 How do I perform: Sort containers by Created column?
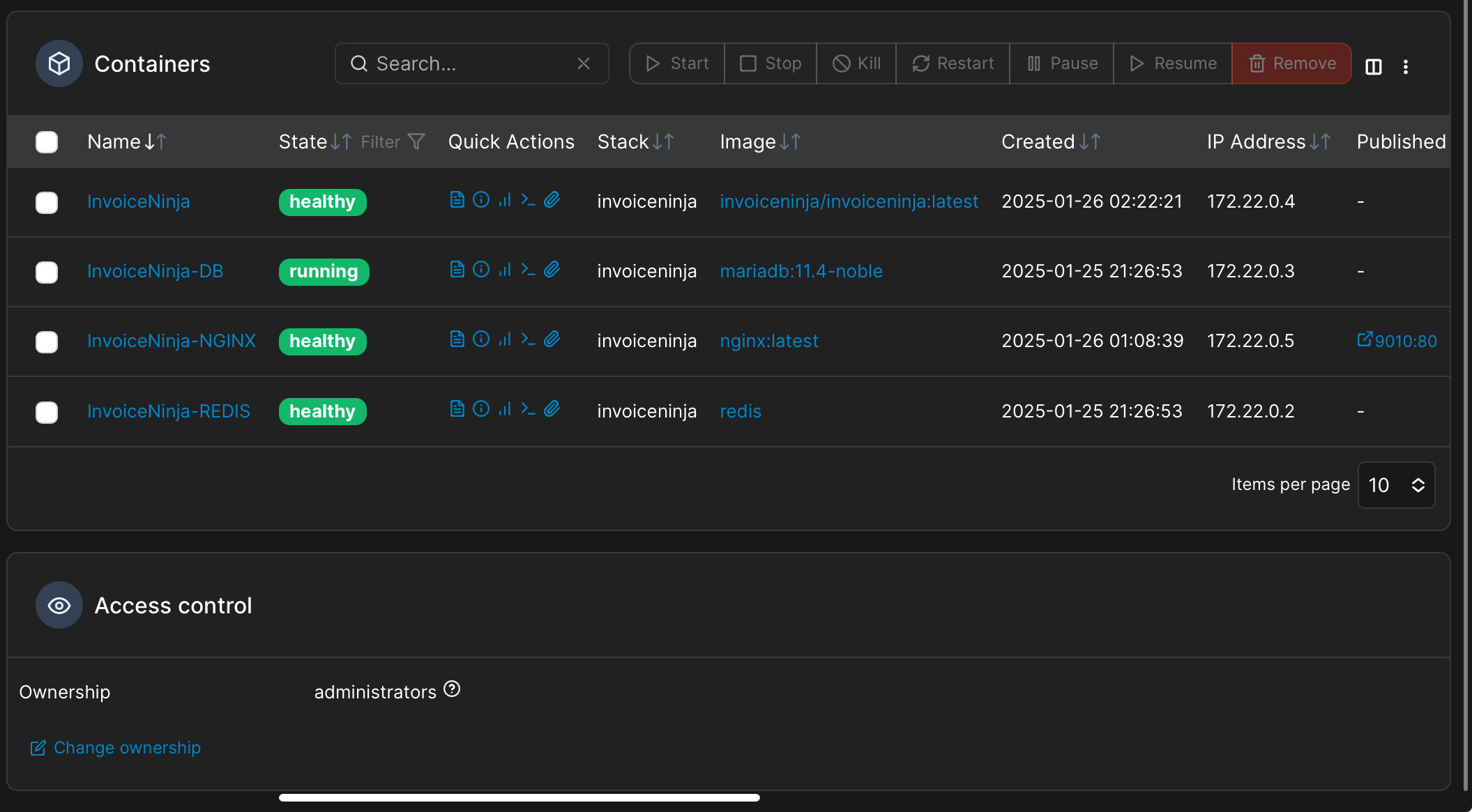point(1051,141)
